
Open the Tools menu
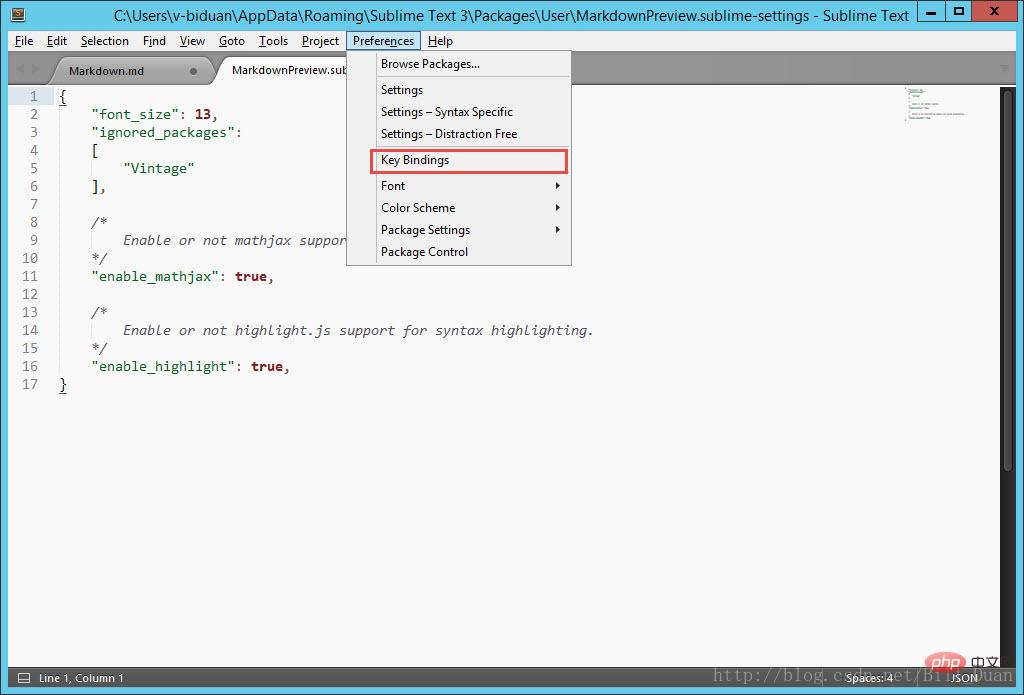pos(273,41)
